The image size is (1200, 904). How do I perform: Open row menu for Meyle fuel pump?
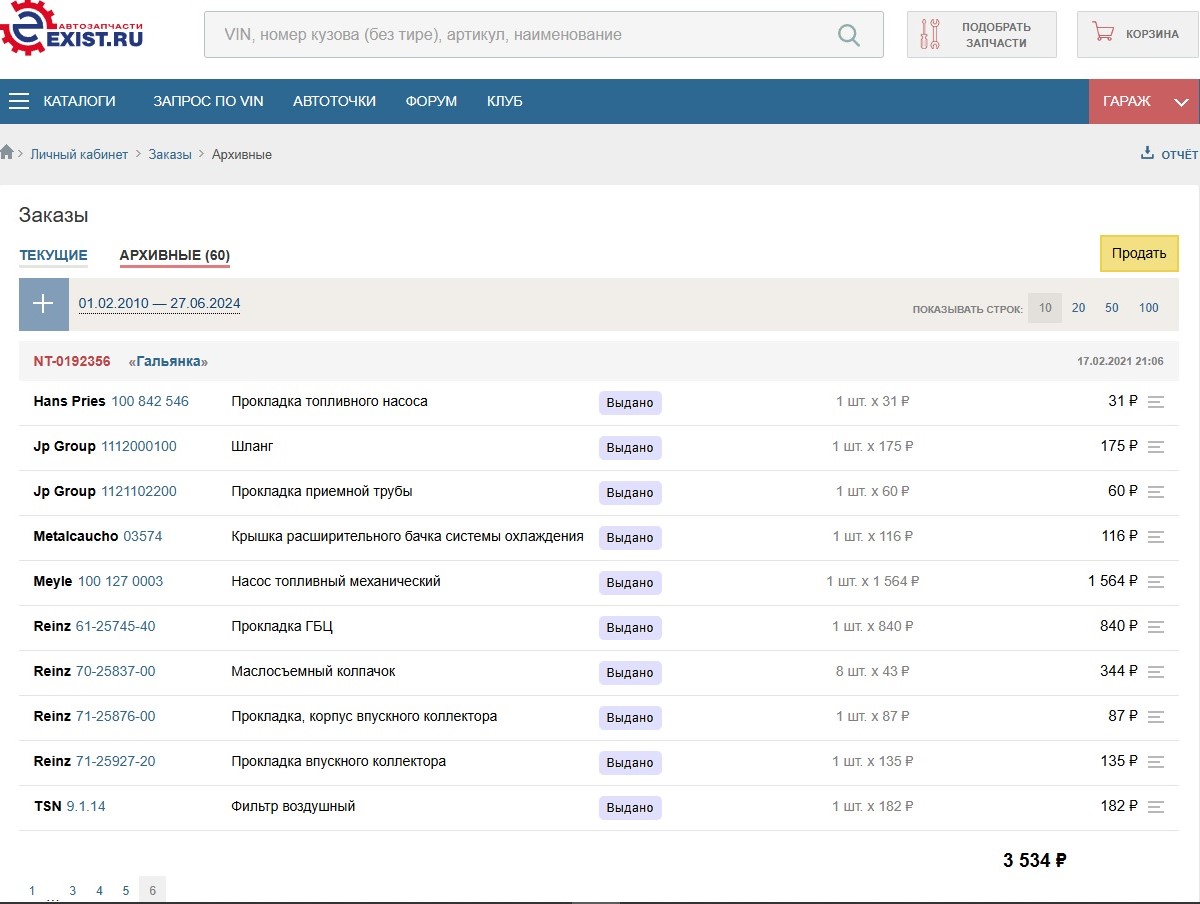(1156, 582)
